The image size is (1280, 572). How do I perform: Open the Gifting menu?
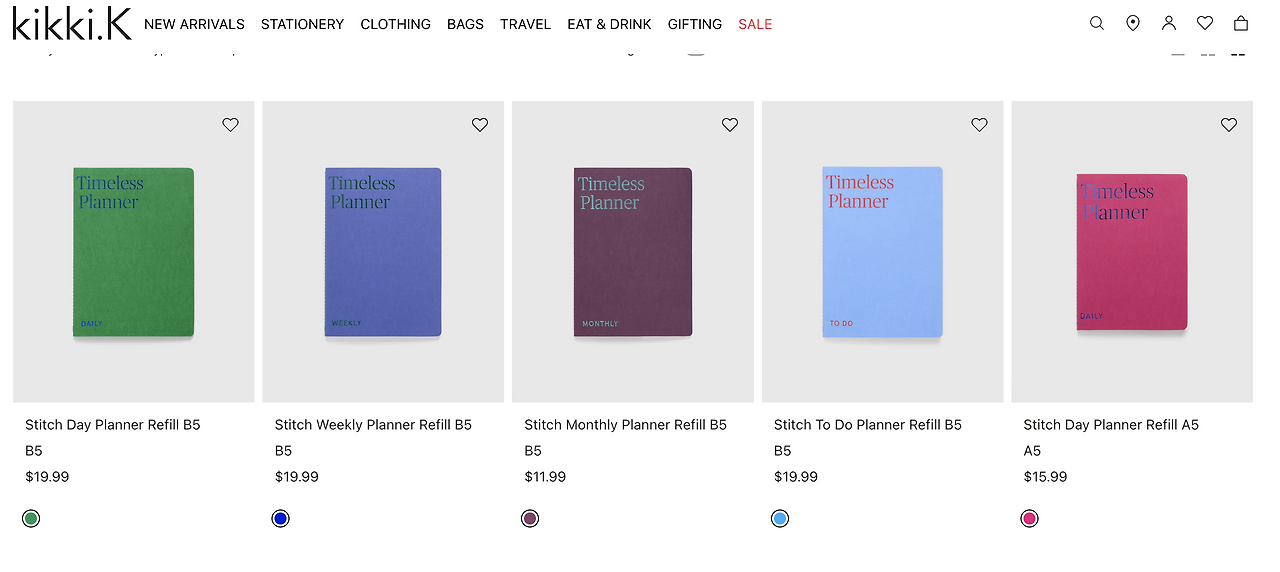[x=695, y=24]
